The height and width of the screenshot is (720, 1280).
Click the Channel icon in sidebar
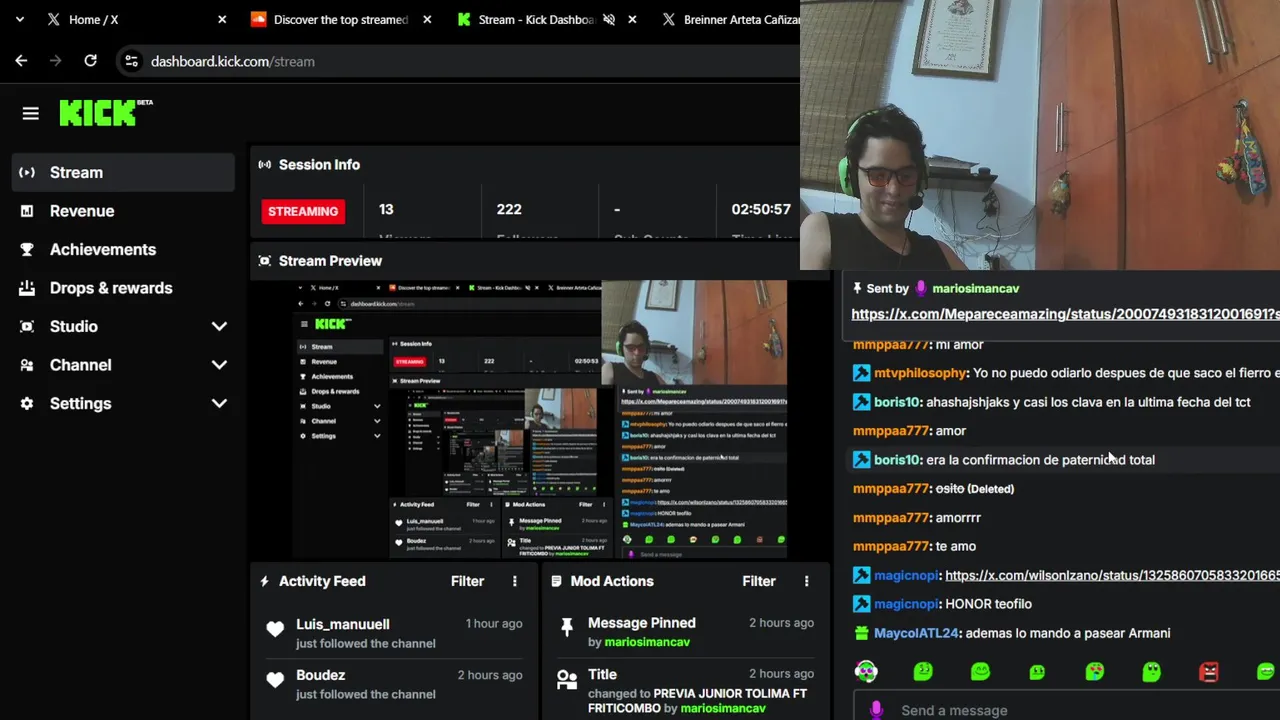point(27,365)
